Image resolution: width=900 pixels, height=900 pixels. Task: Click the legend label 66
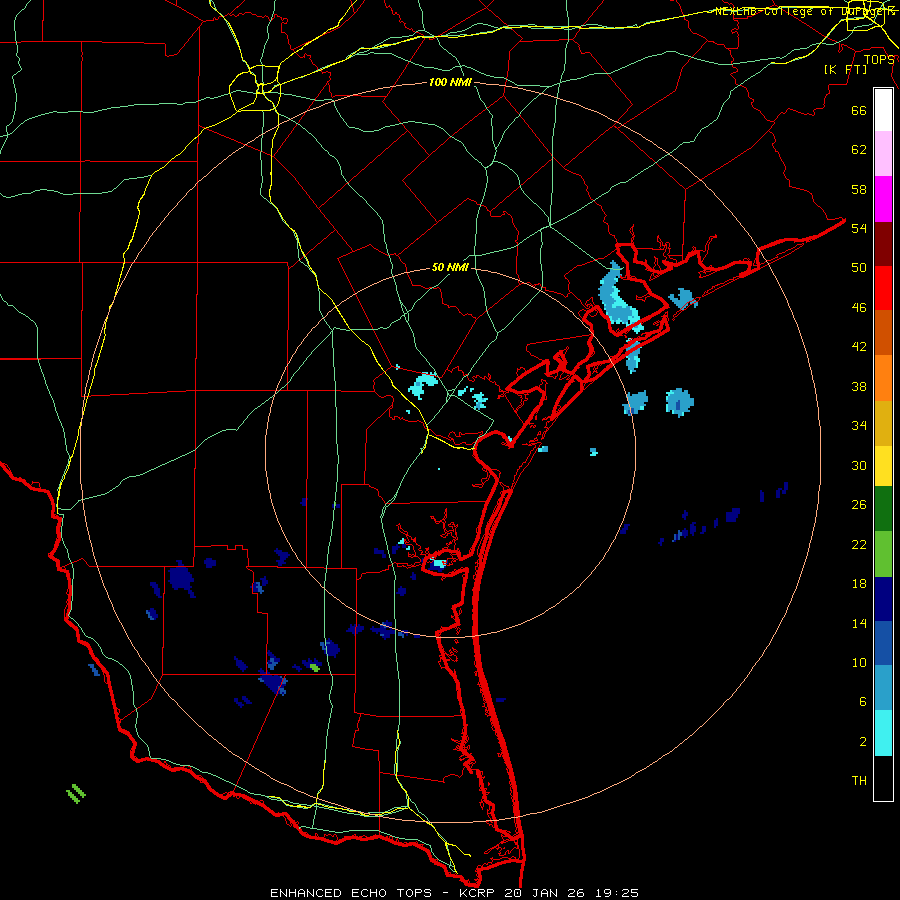[x=859, y=110]
